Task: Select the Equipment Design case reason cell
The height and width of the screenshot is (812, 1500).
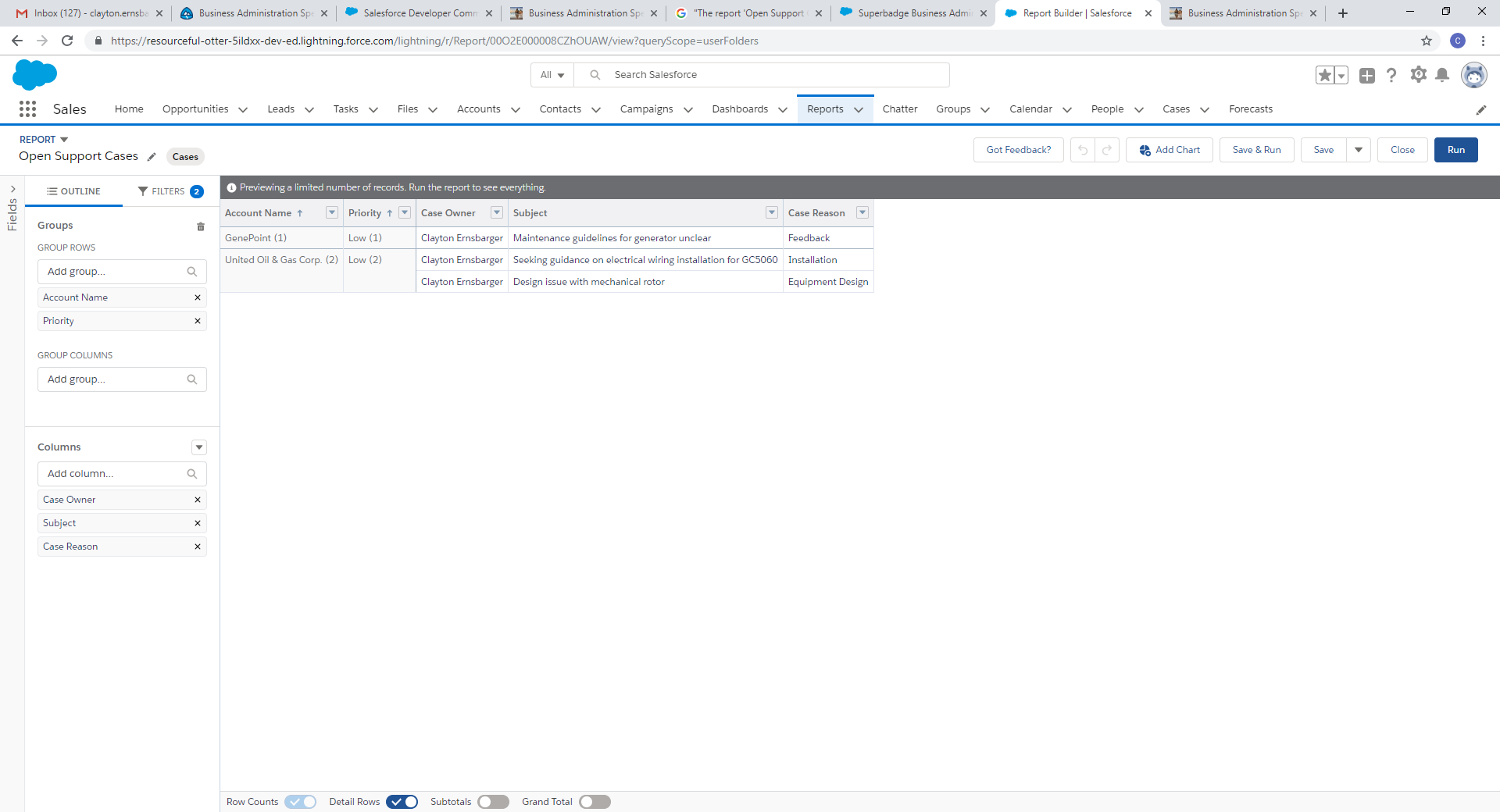Action: (x=828, y=282)
